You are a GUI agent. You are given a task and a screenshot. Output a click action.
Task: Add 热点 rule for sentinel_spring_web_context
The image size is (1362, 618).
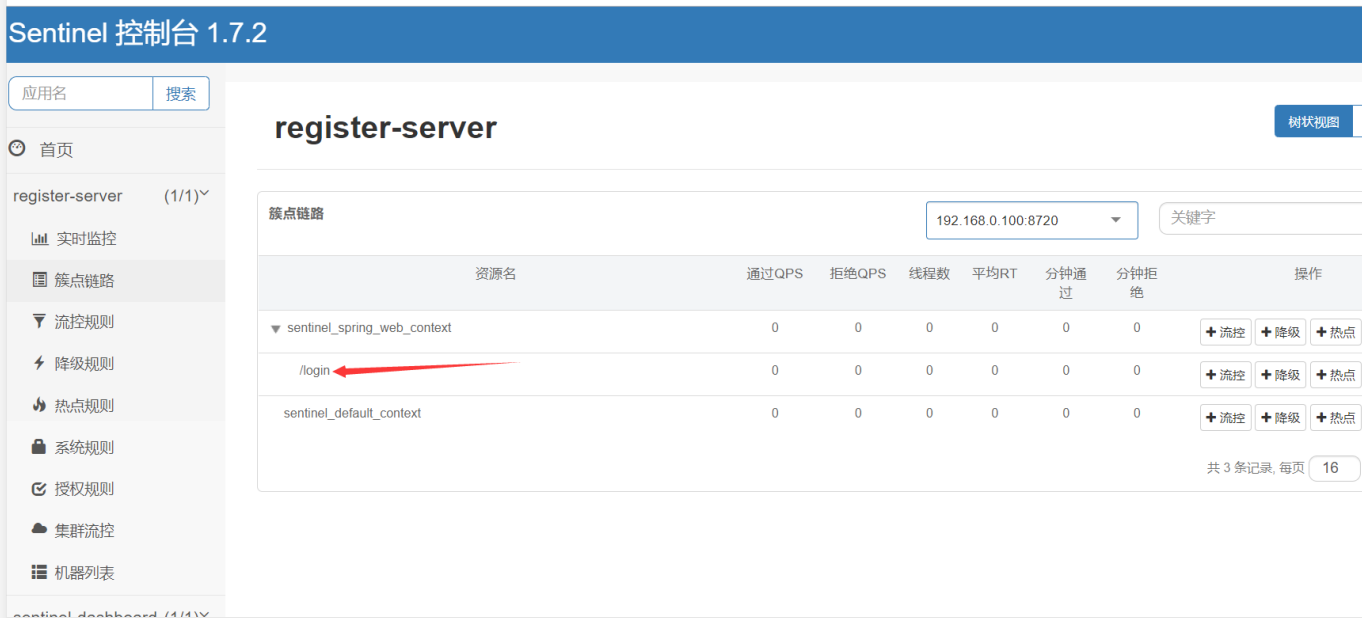[x=1336, y=332]
